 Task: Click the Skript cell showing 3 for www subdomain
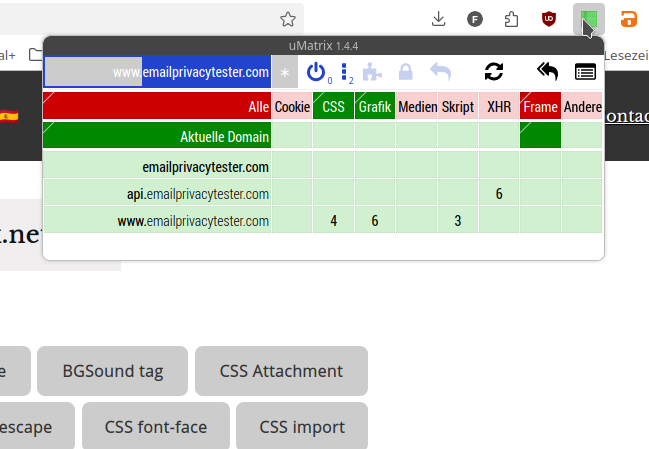(x=458, y=220)
